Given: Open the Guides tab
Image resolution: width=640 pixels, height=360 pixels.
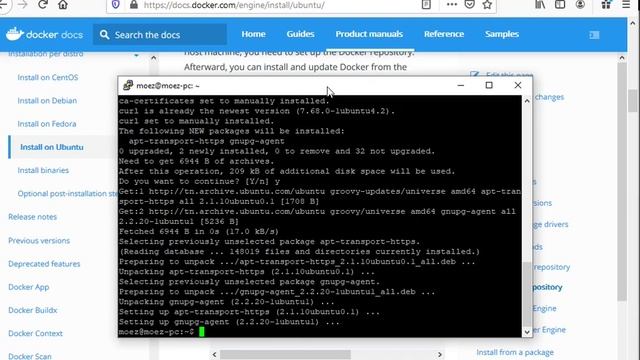Looking at the screenshot, I should click(x=300, y=34).
